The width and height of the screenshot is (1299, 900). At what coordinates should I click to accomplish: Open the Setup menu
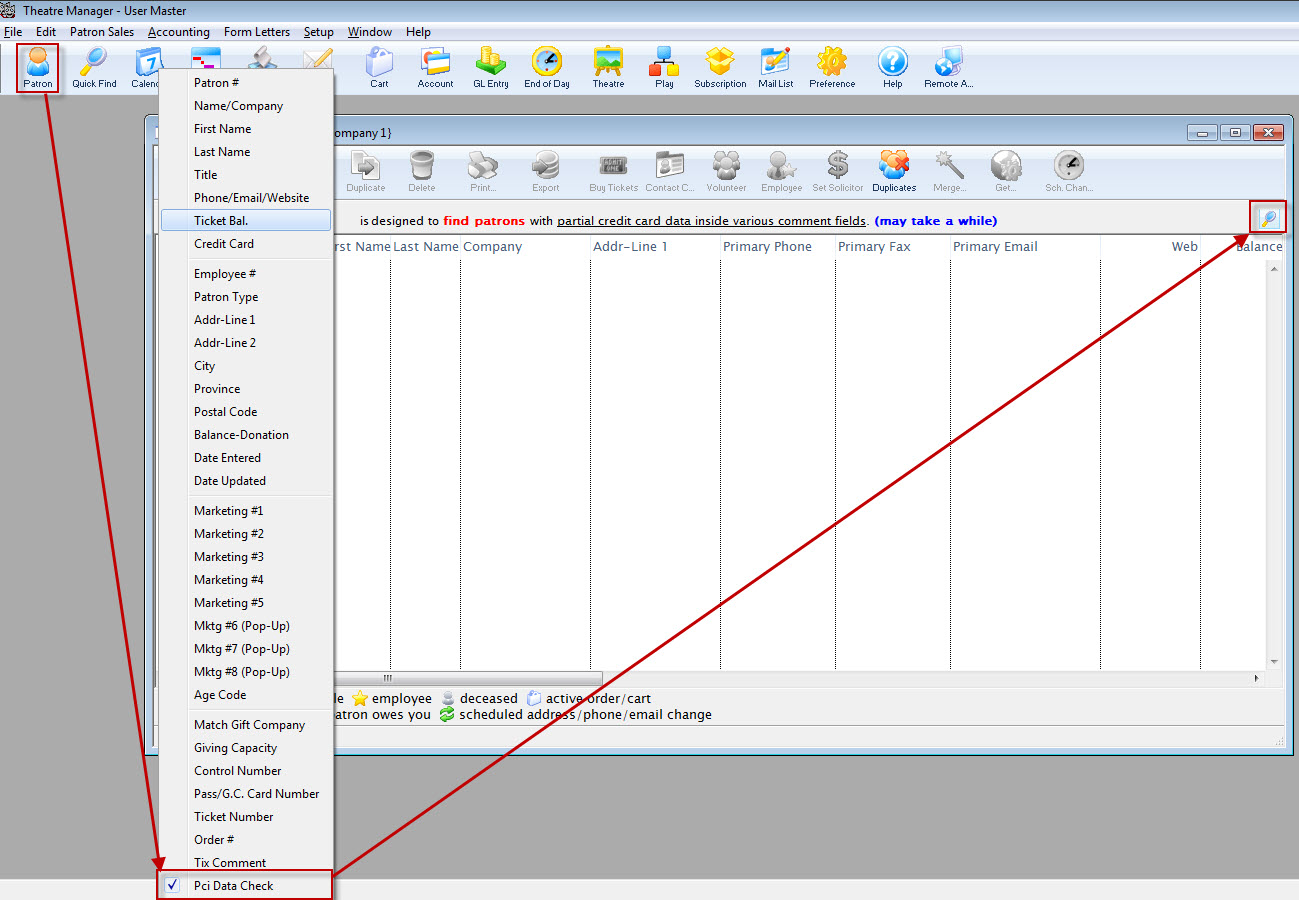[x=319, y=32]
